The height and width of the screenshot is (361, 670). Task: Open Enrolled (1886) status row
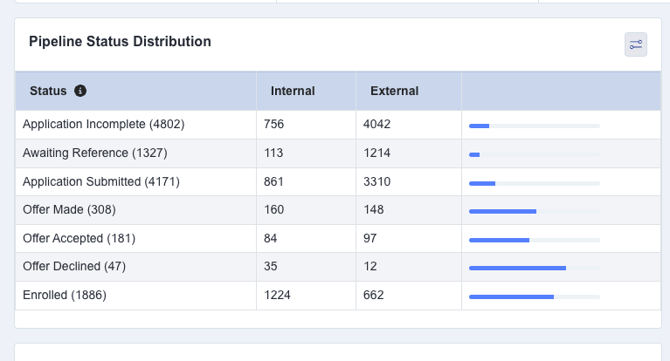coord(338,295)
